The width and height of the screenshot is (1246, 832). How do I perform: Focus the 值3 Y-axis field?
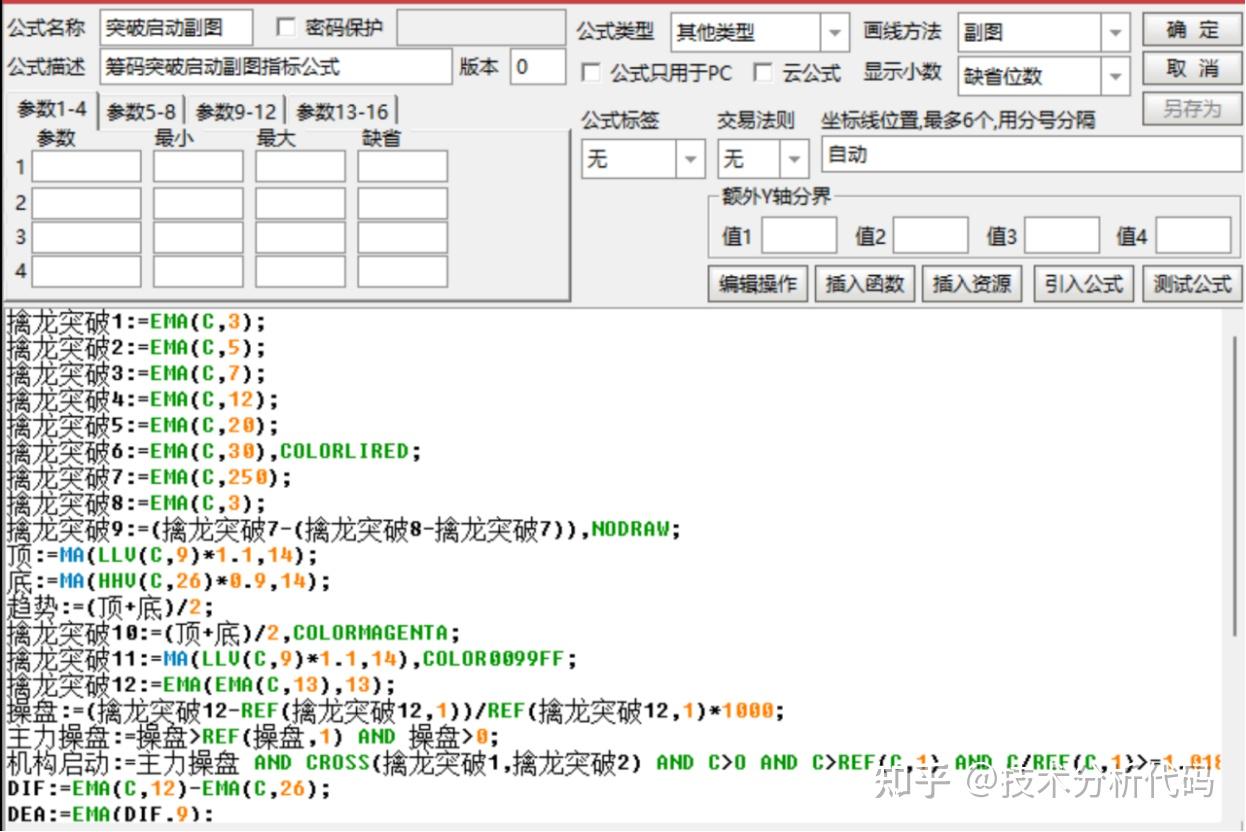(1062, 235)
